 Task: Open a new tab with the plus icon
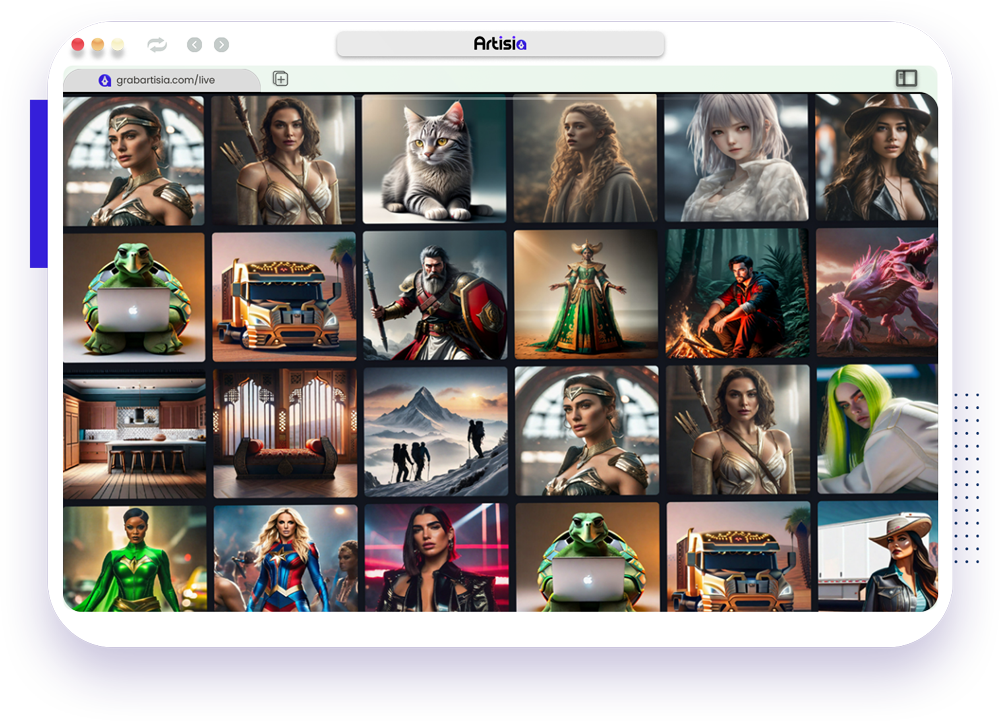click(x=281, y=79)
